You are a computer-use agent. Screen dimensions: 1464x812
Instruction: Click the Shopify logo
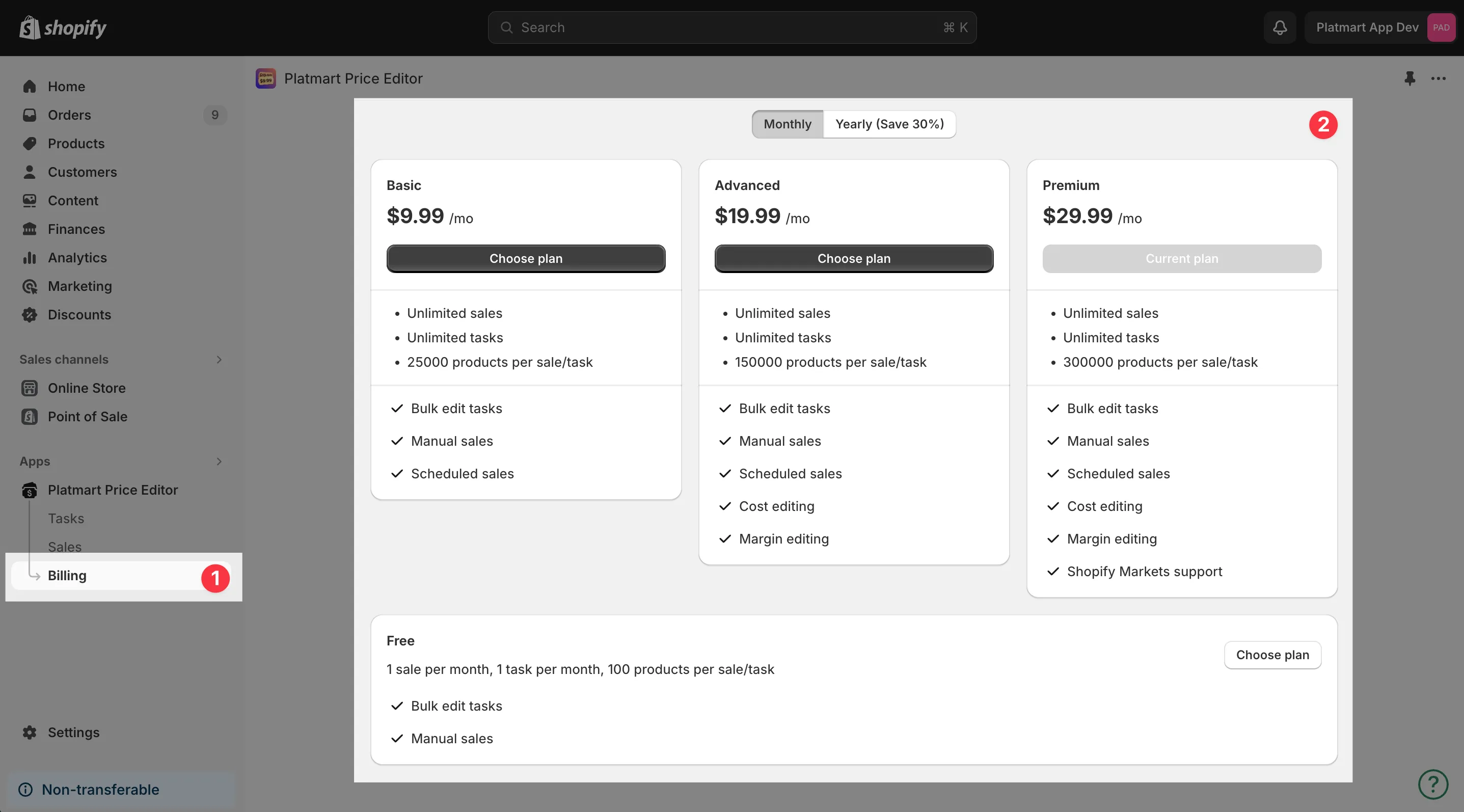pos(63,28)
